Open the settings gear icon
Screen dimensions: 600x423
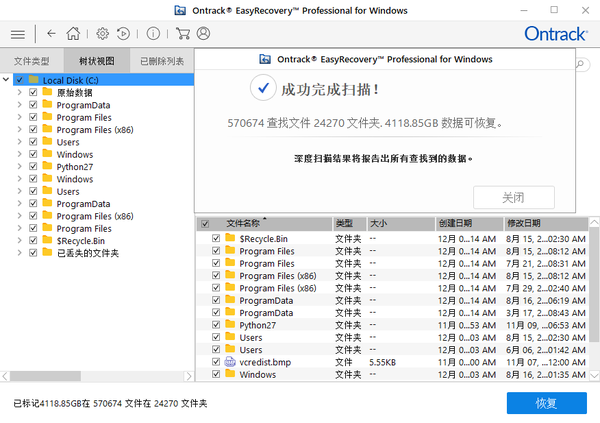[x=103, y=33]
